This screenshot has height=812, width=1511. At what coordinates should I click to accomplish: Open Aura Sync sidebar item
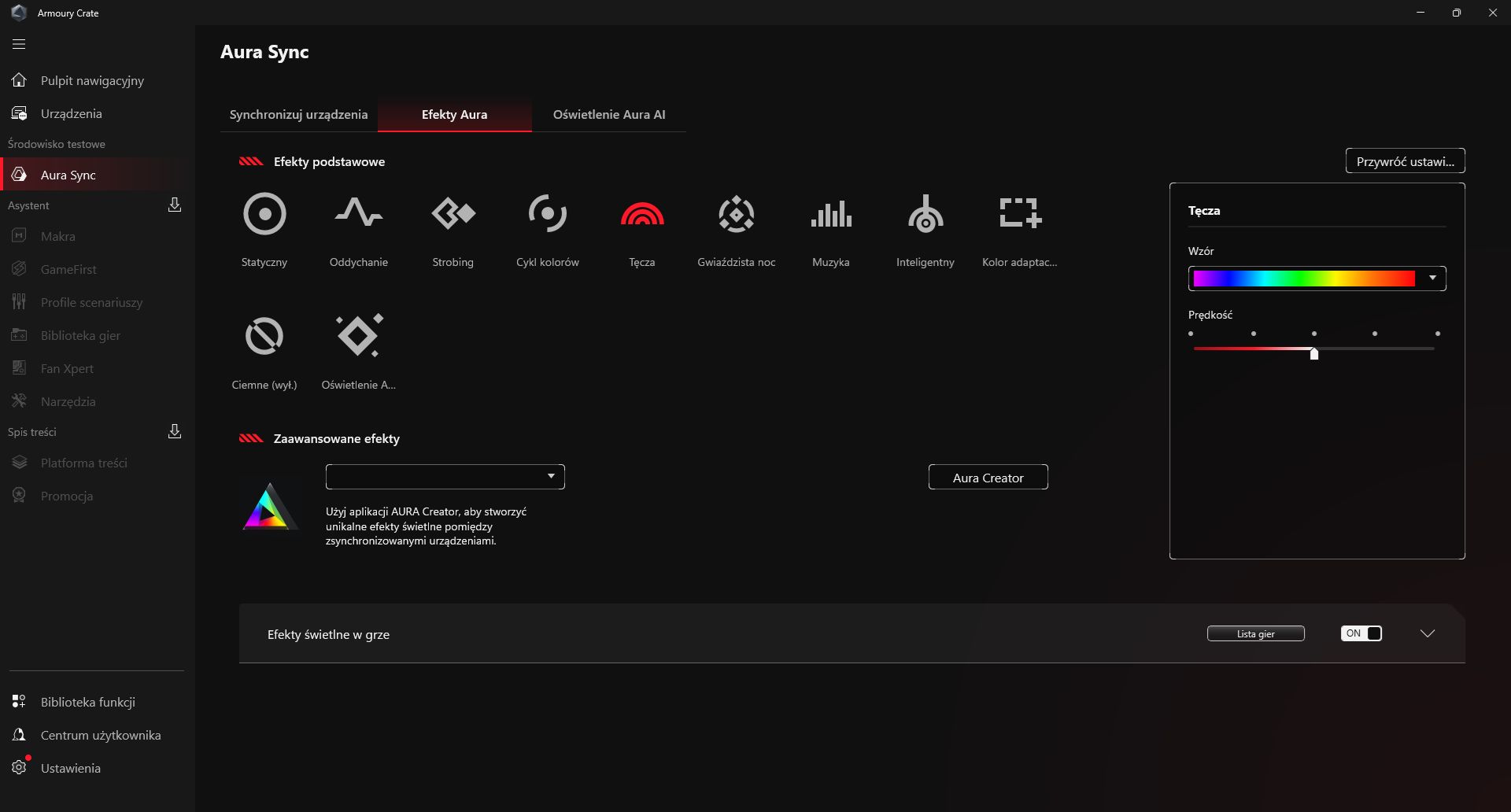[98, 175]
